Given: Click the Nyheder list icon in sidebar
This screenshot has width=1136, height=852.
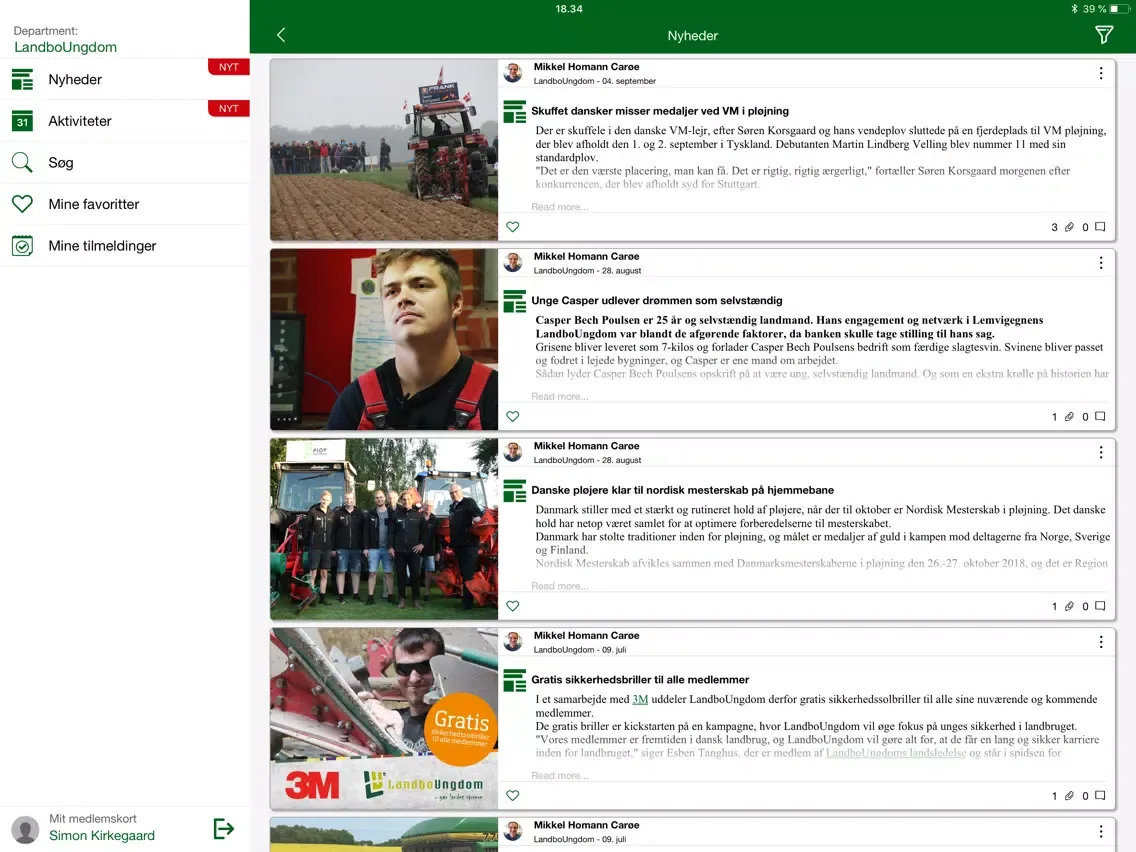Looking at the screenshot, I should click(x=22, y=80).
